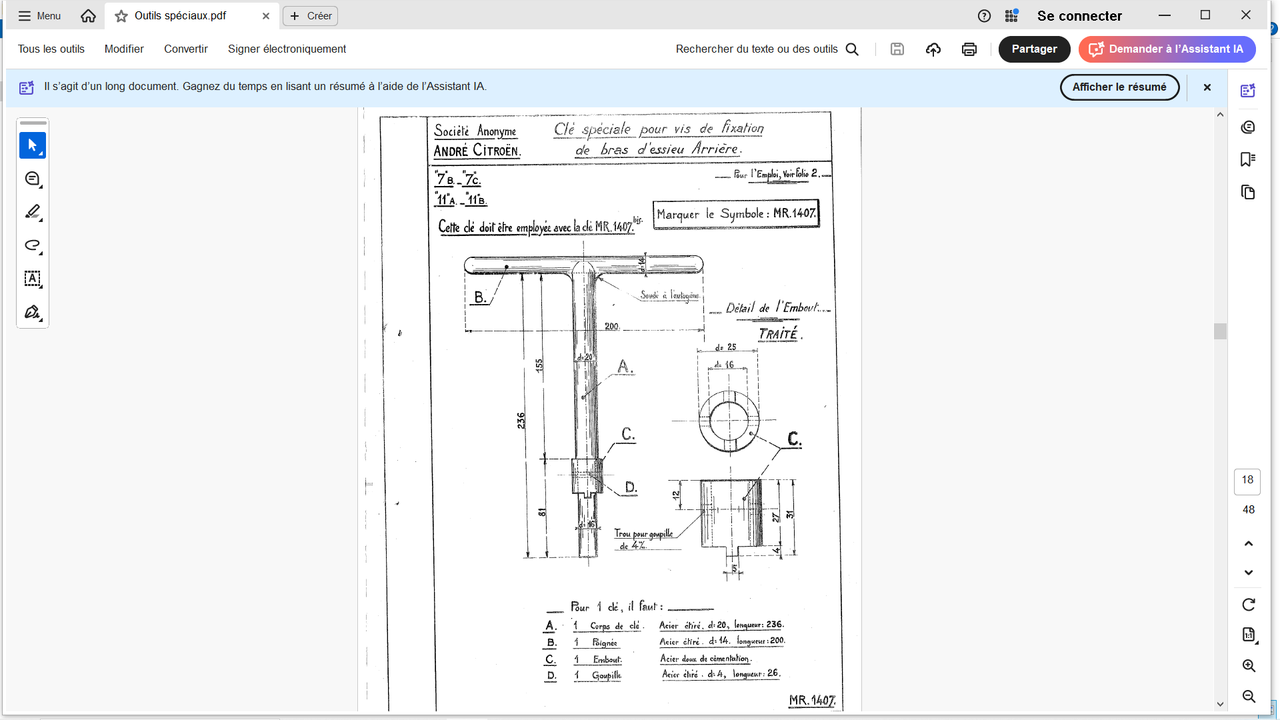The height and width of the screenshot is (720, 1280).
Task: Click the 'Trou pour goupille' annotation
Action: [645, 534]
